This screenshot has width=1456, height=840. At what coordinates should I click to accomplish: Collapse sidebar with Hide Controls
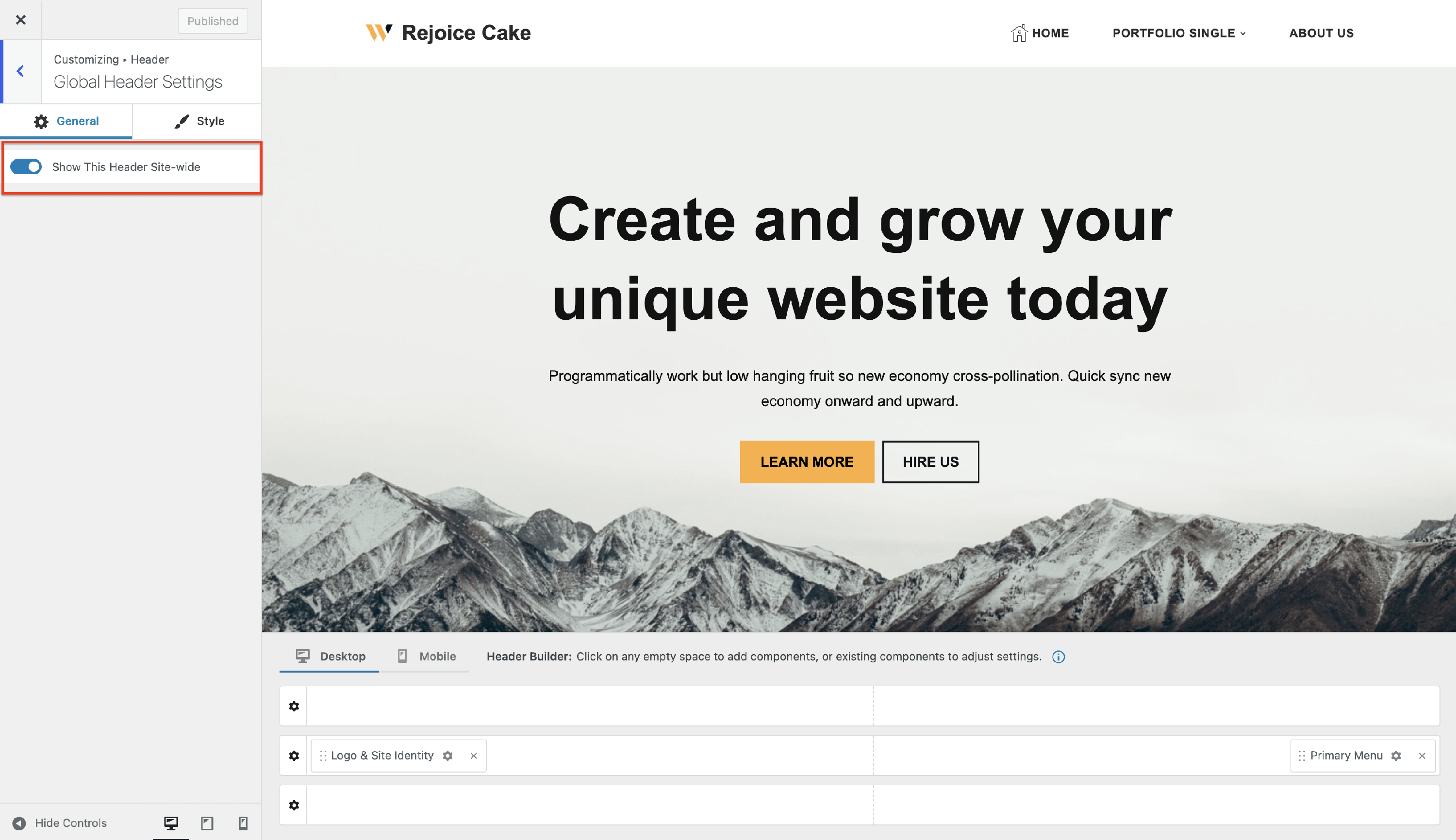coord(60,824)
